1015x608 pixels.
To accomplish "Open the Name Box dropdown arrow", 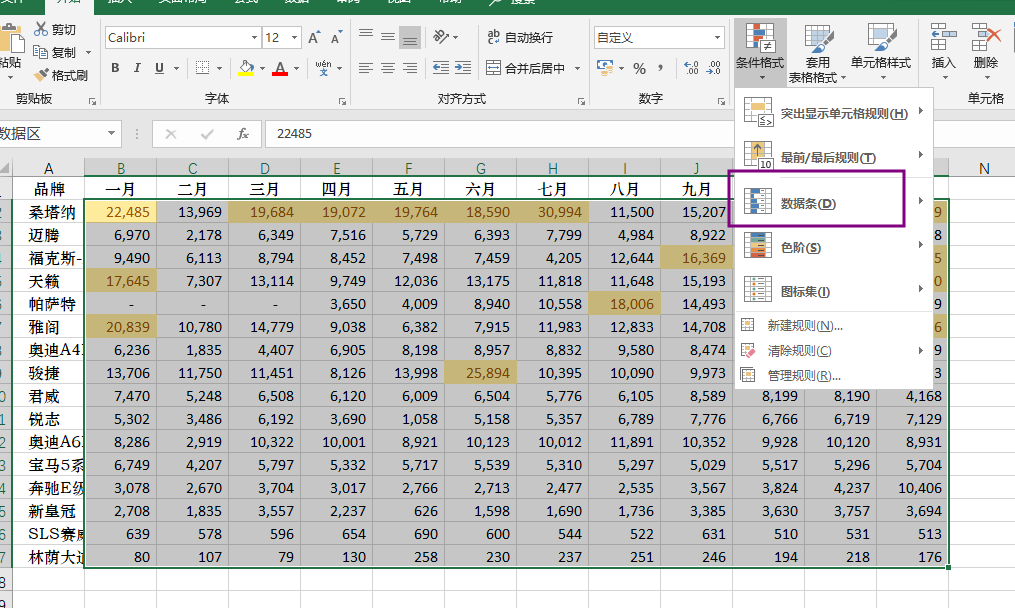I will [x=111, y=133].
